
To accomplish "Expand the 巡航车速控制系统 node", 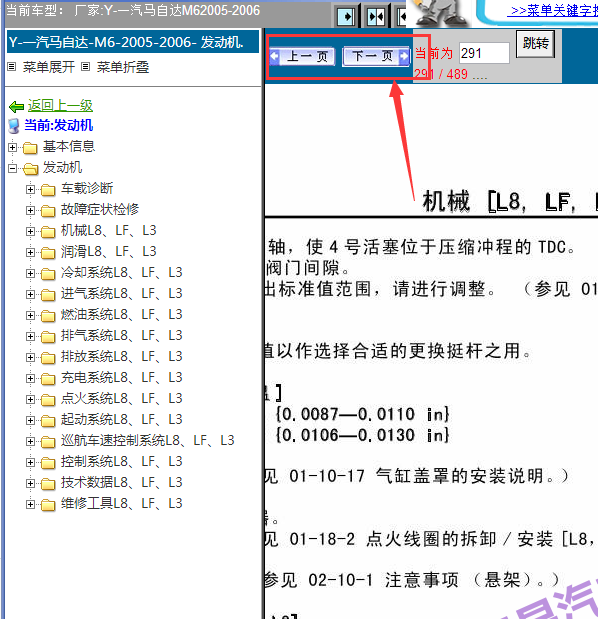I will pyautogui.click(x=30, y=441).
